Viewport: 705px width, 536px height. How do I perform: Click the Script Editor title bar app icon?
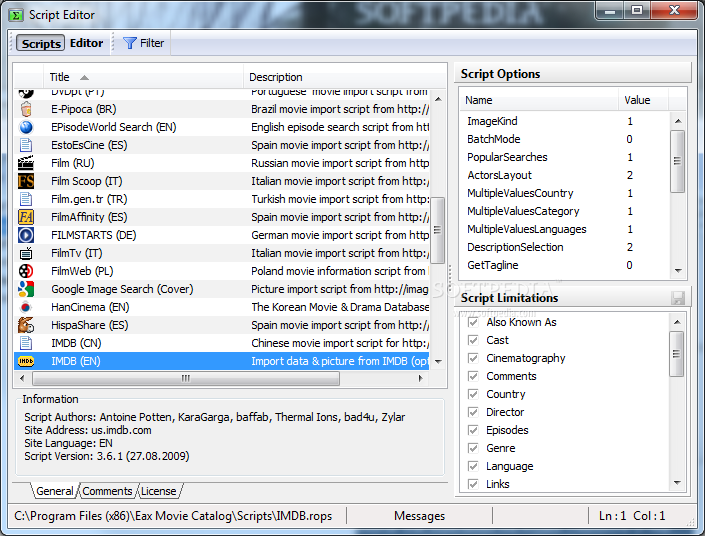click(16, 15)
